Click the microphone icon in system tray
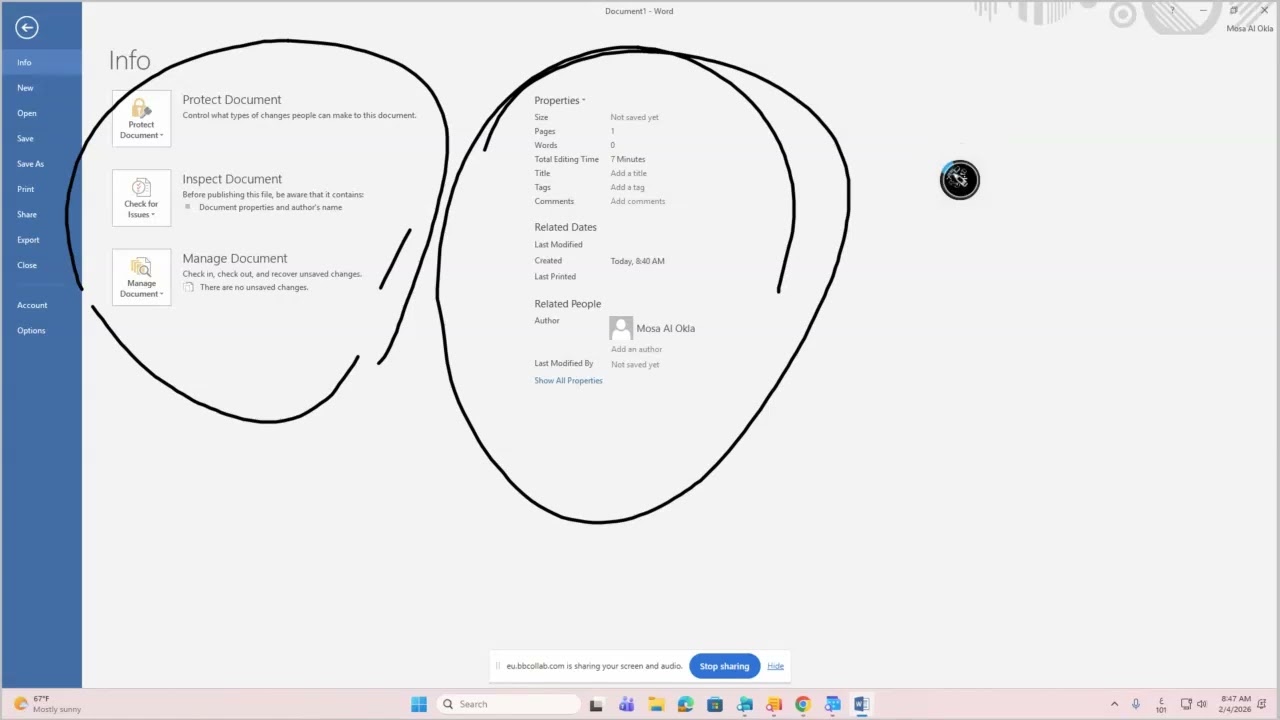The height and width of the screenshot is (720, 1280). [1136, 704]
